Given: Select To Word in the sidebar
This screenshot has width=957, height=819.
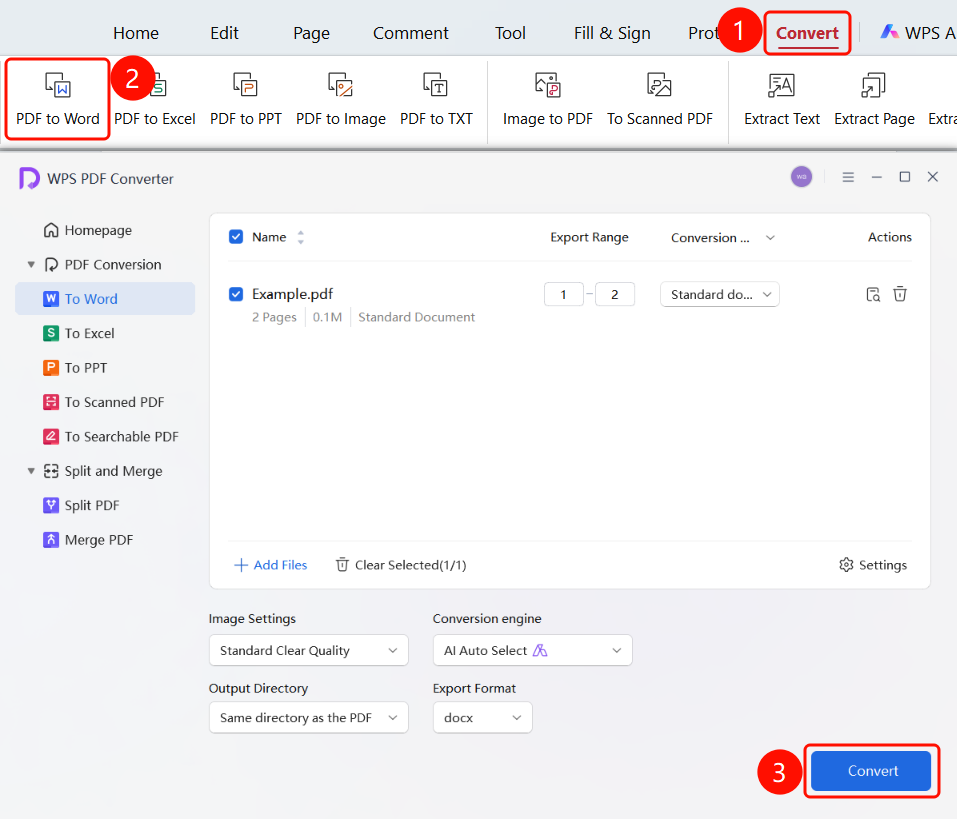Looking at the screenshot, I should [x=105, y=298].
